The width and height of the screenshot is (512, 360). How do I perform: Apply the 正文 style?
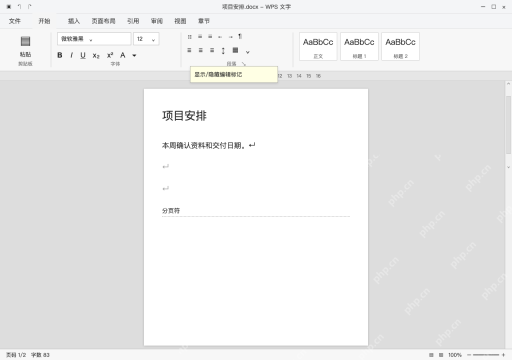pos(318,47)
